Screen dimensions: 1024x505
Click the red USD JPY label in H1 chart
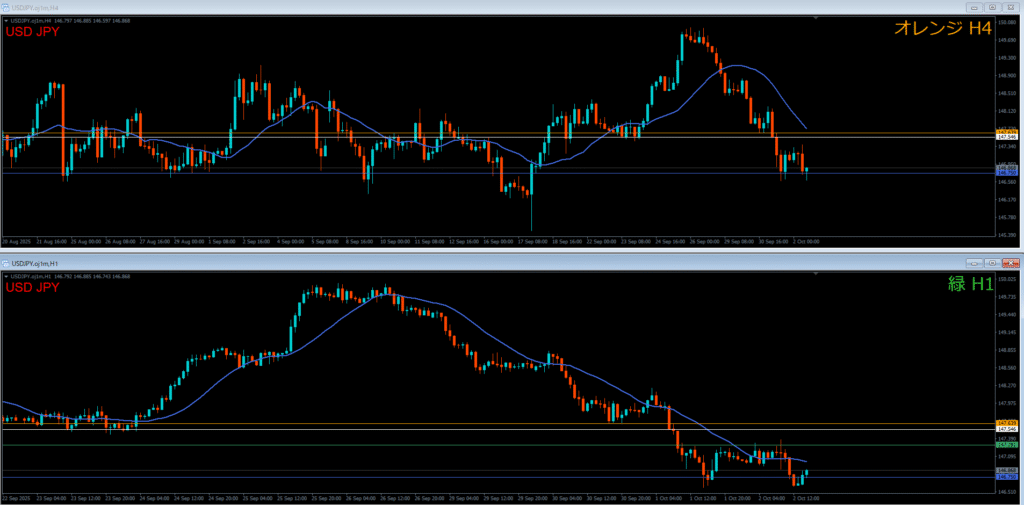(x=32, y=287)
